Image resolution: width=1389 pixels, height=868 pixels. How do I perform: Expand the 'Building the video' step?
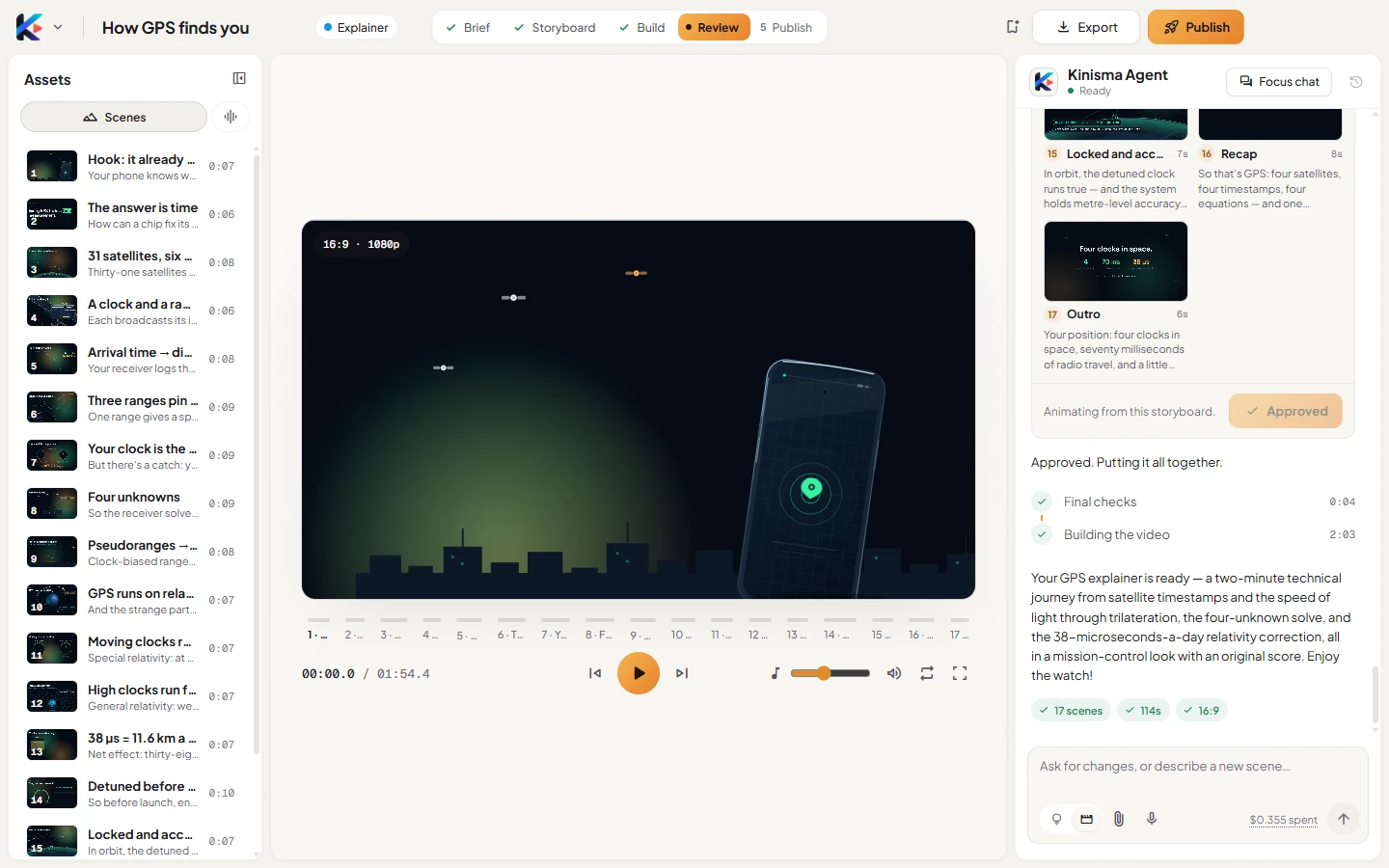pyautogui.click(x=1193, y=534)
